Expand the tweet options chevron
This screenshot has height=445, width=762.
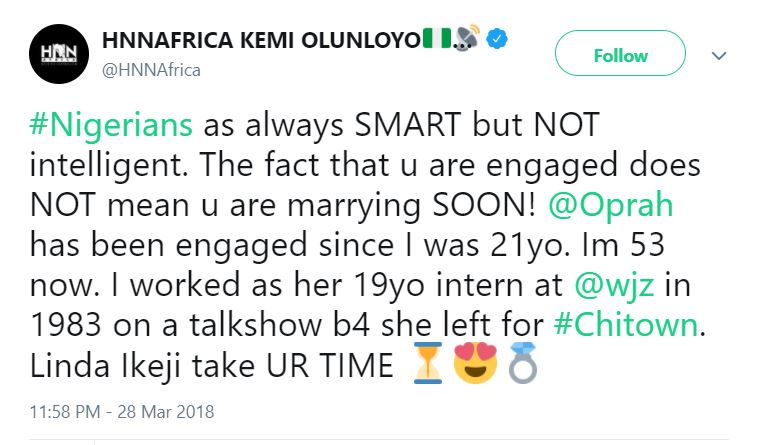click(x=719, y=56)
